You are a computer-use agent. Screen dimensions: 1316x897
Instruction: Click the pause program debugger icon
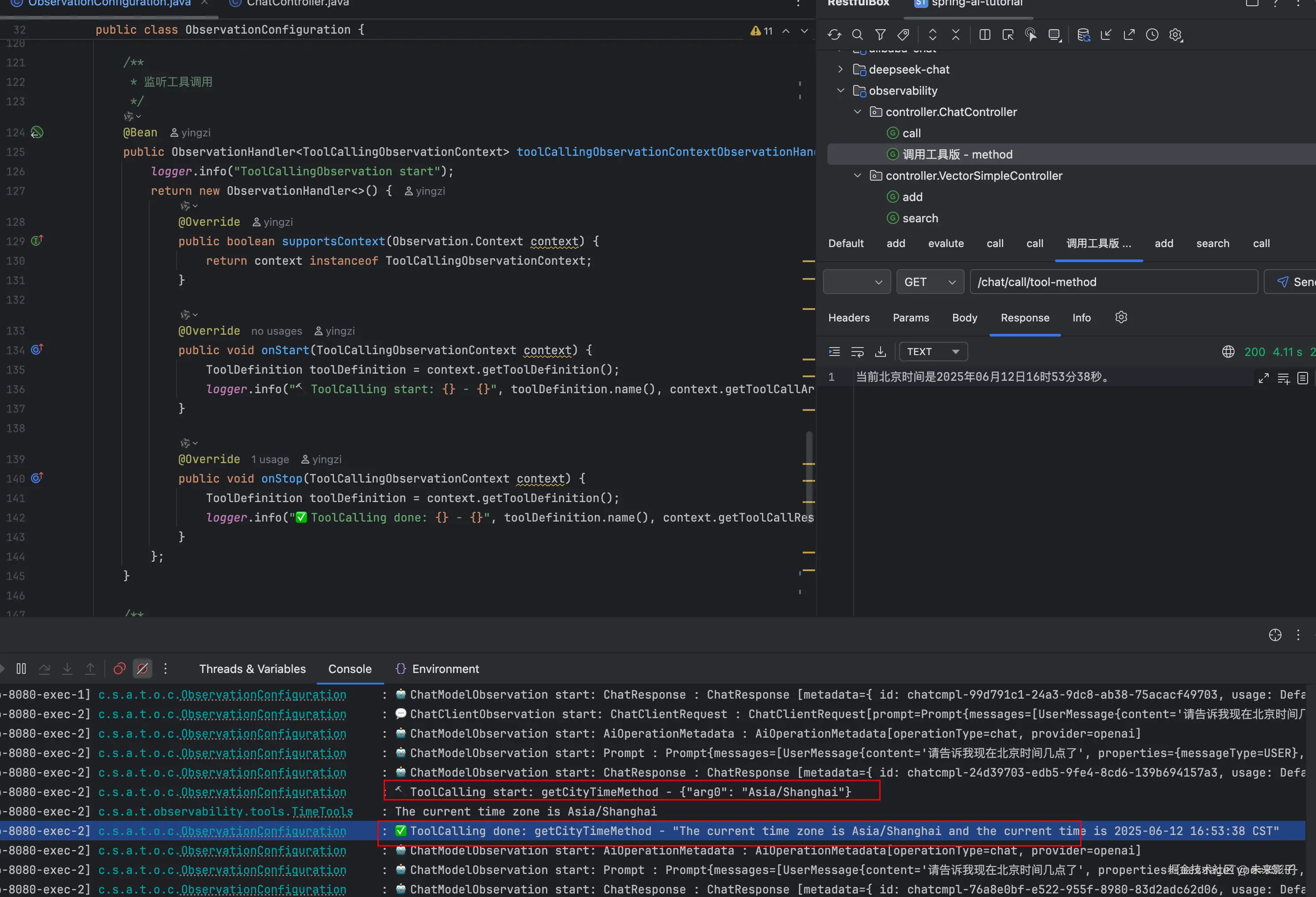pyautogui.click(x=21, y=669)
